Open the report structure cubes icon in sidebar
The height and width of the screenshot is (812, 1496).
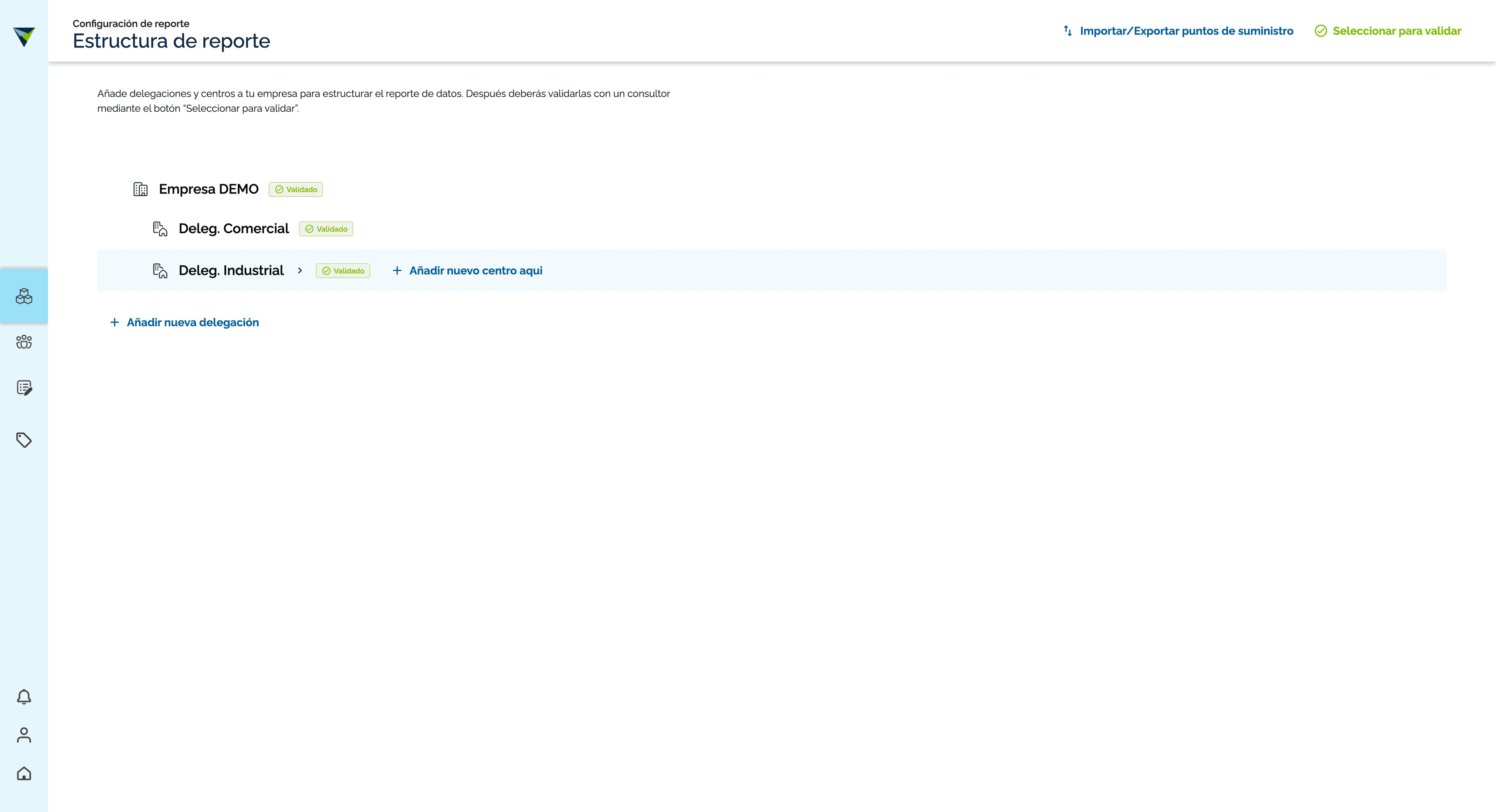[24, 296]
